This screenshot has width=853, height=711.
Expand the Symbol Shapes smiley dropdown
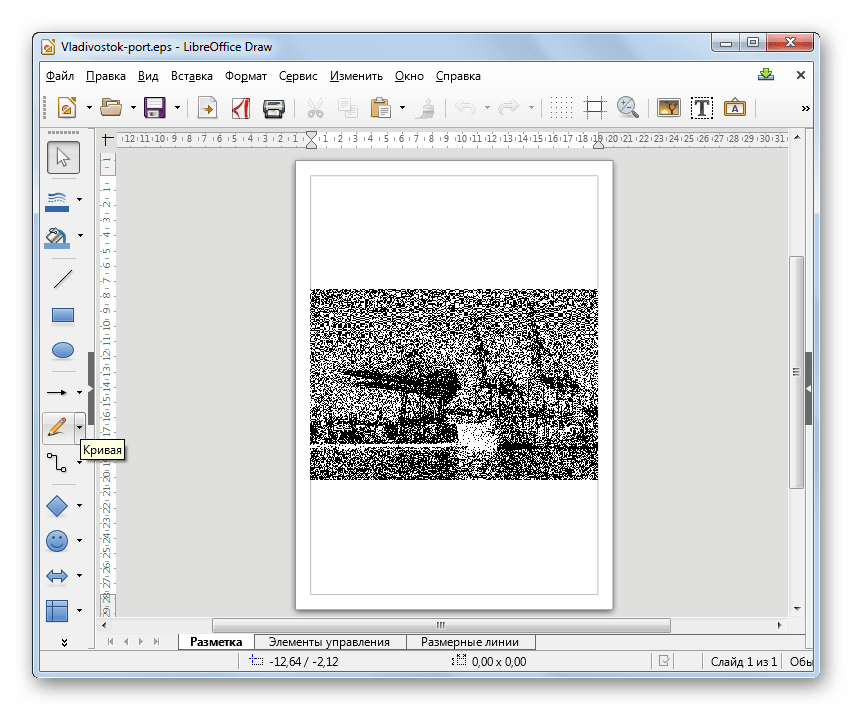[x=80, y=542]
